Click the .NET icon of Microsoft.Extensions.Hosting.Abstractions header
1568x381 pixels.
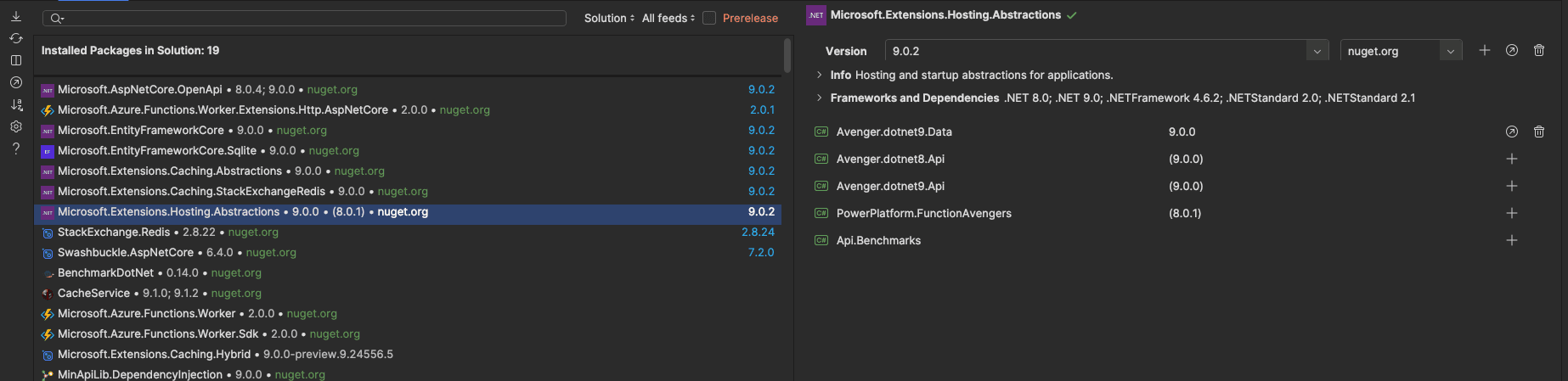click(816, 15)
